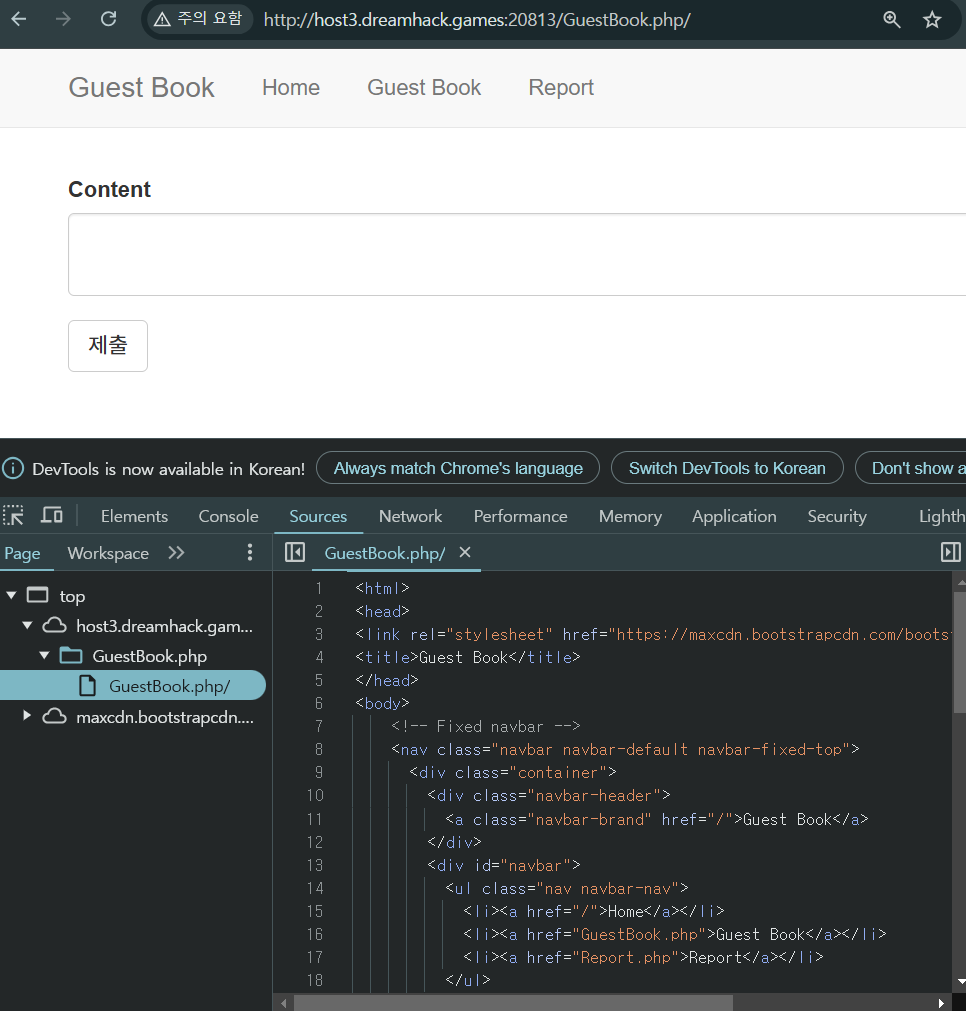Open the Guest Book nav link
Image resolution: width=966 pixels, height=1011 pixels.
[x=424, y=88]
